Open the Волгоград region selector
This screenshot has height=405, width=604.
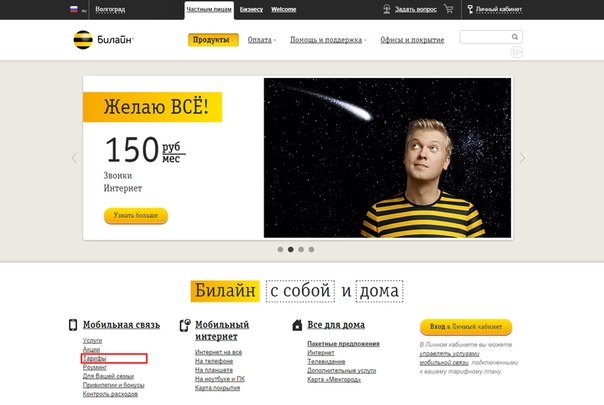click(110, 9)
